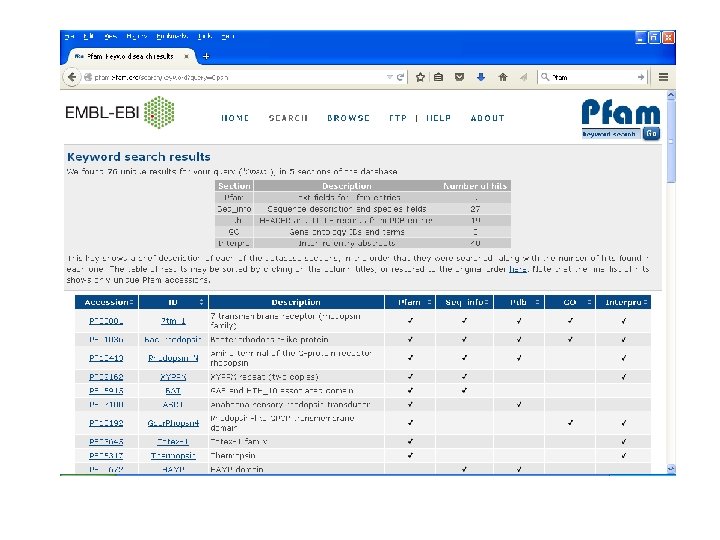
Task: Open the URL history dropdown arrow
Action: (389, 77)
